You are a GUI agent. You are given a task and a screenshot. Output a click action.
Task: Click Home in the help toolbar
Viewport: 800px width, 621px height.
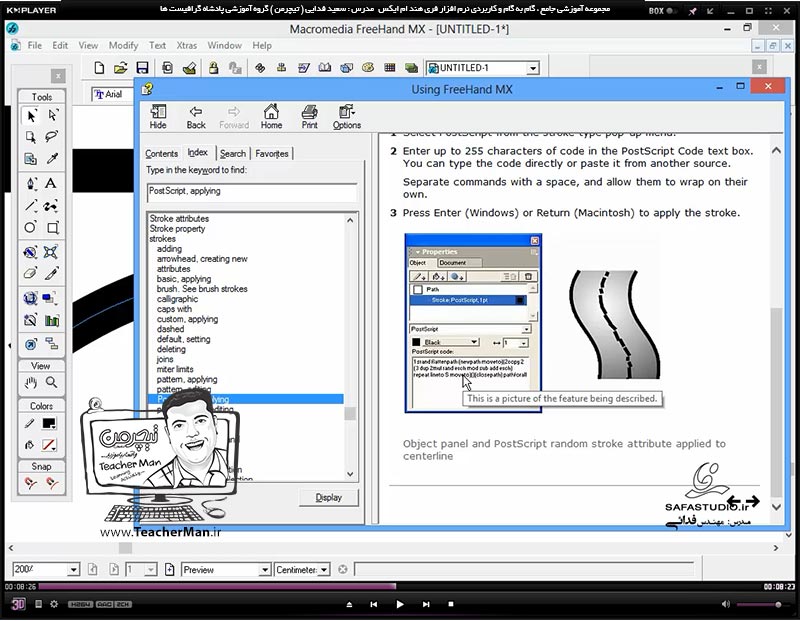tap(271, 117)
